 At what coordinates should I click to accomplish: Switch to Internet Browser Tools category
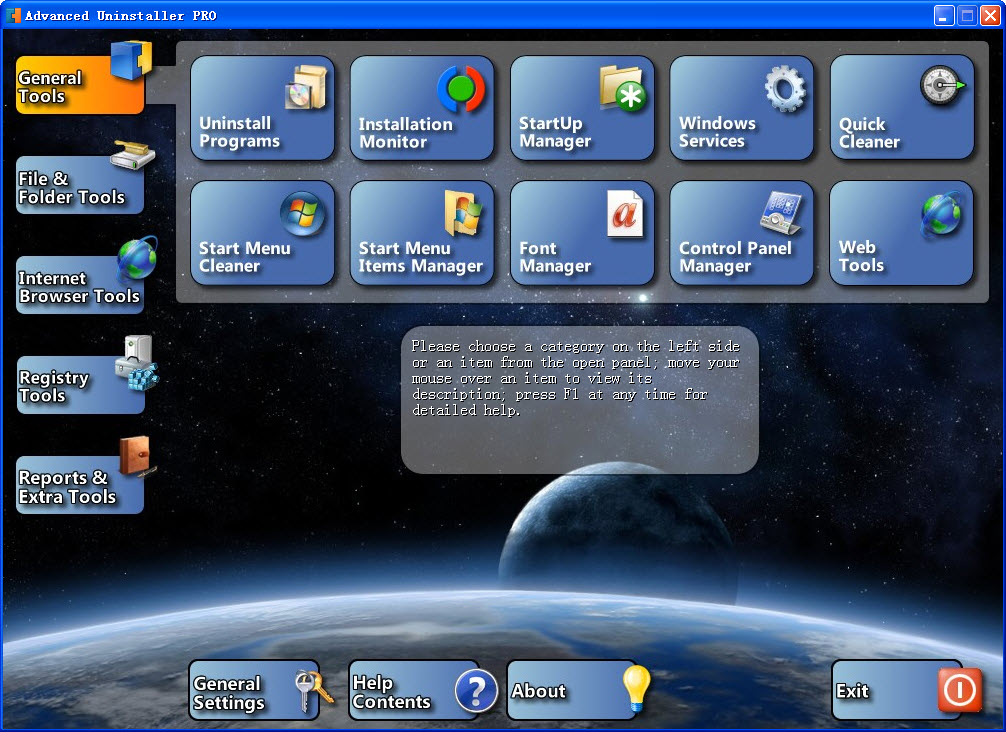tap(80, 286)
